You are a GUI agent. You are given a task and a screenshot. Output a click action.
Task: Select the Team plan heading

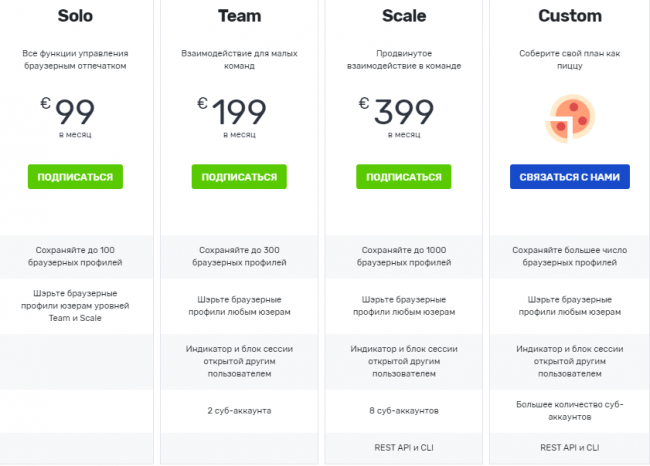(x=239, y=16)
